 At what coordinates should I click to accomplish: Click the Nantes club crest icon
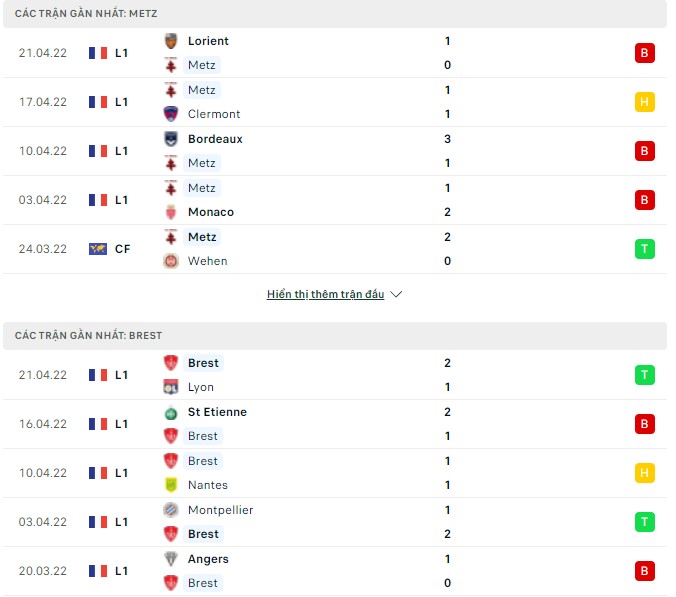coord(171,485)
